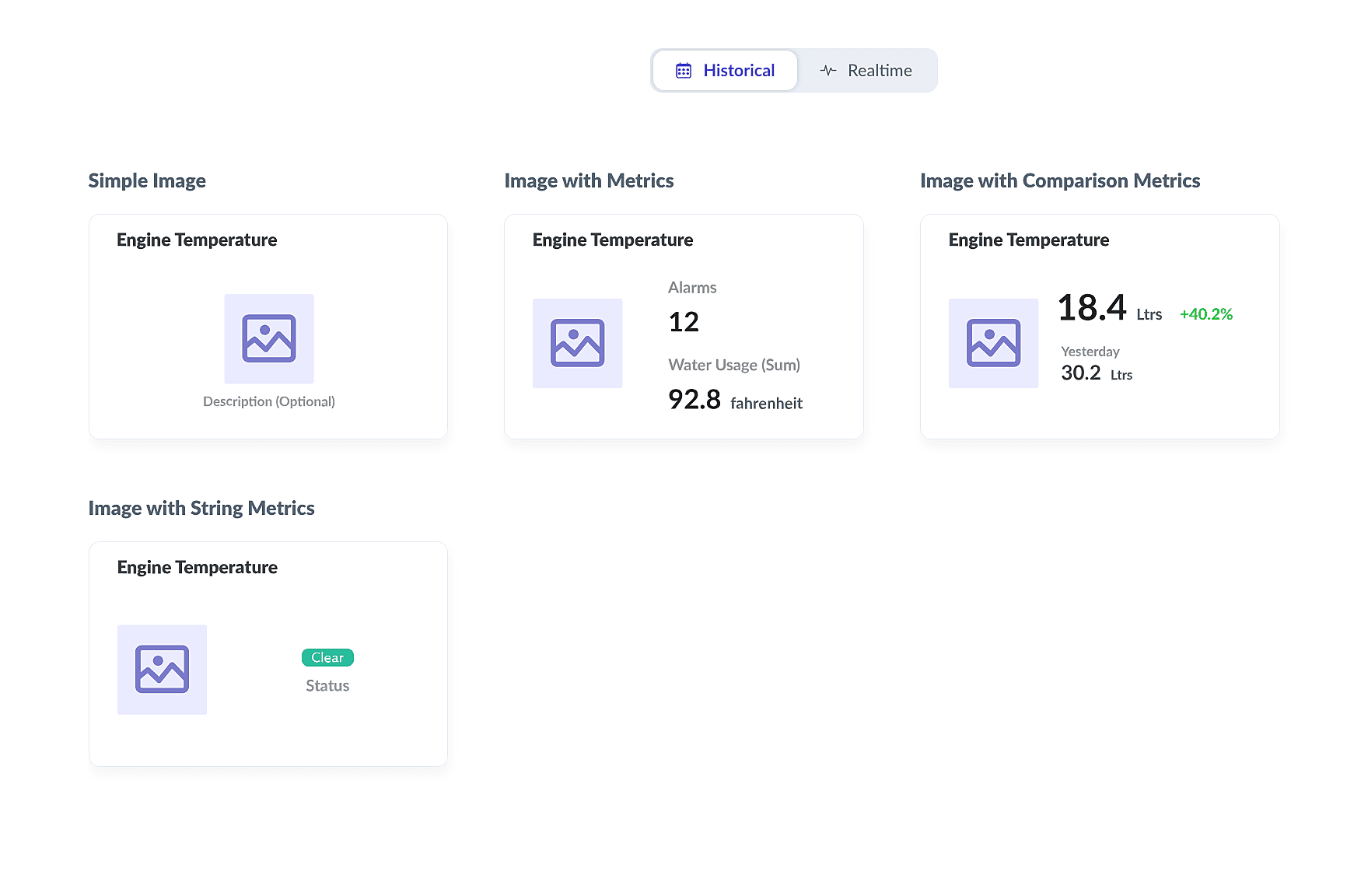Click Yesterday's 30.2 Ltrs value

(x=1081, y=373)
